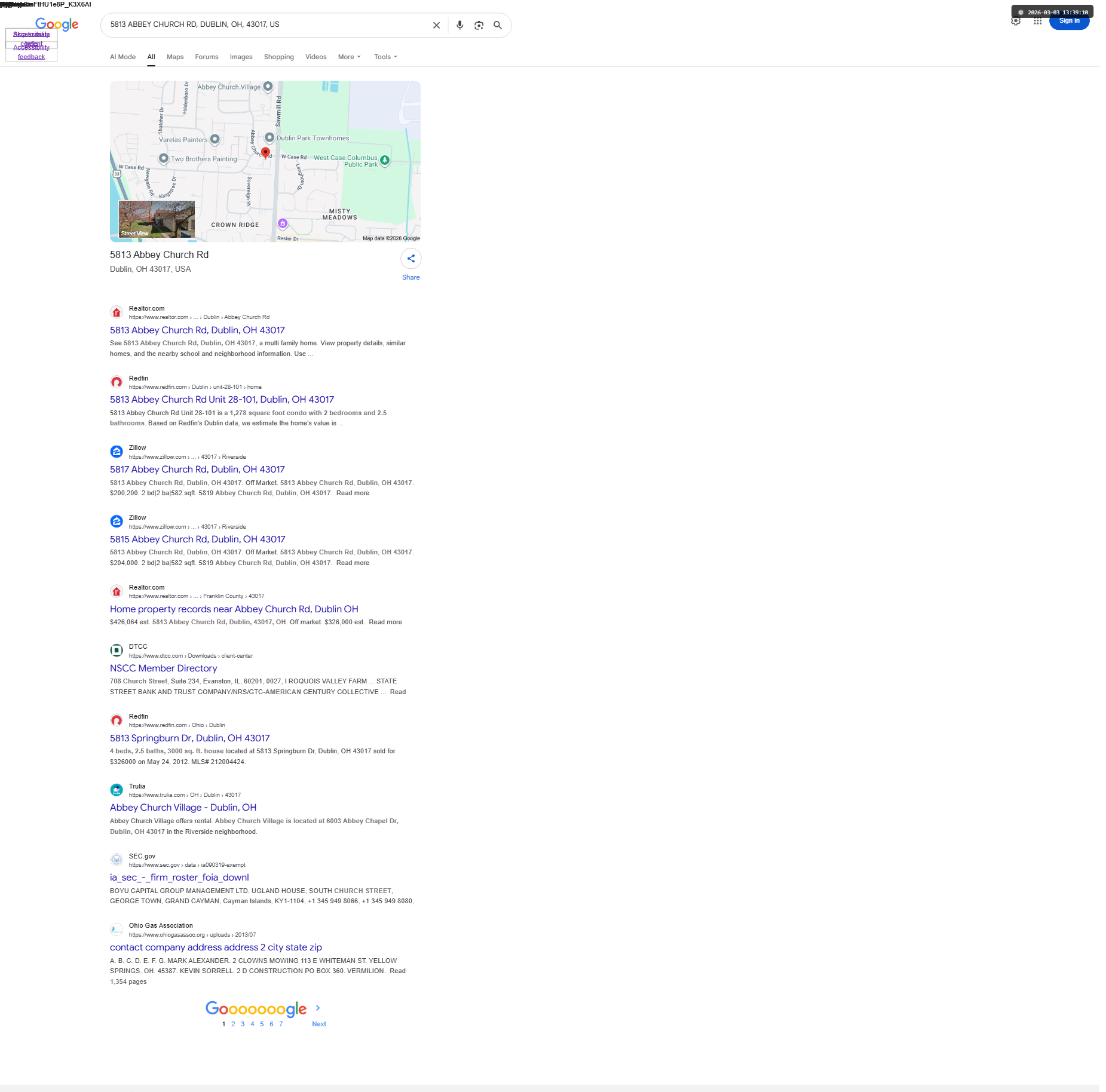Screen dimensions: 1106x1092
Task: Go to results page 5
Action: point(262,1024)
